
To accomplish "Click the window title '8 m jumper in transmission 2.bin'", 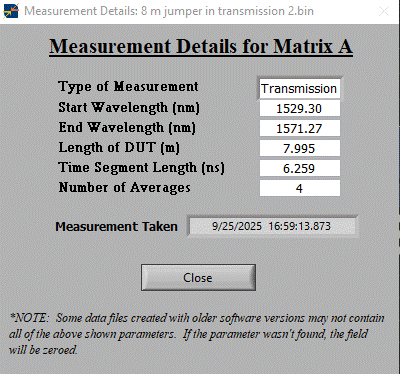I will pyautogui.click(x=227, y=11).
